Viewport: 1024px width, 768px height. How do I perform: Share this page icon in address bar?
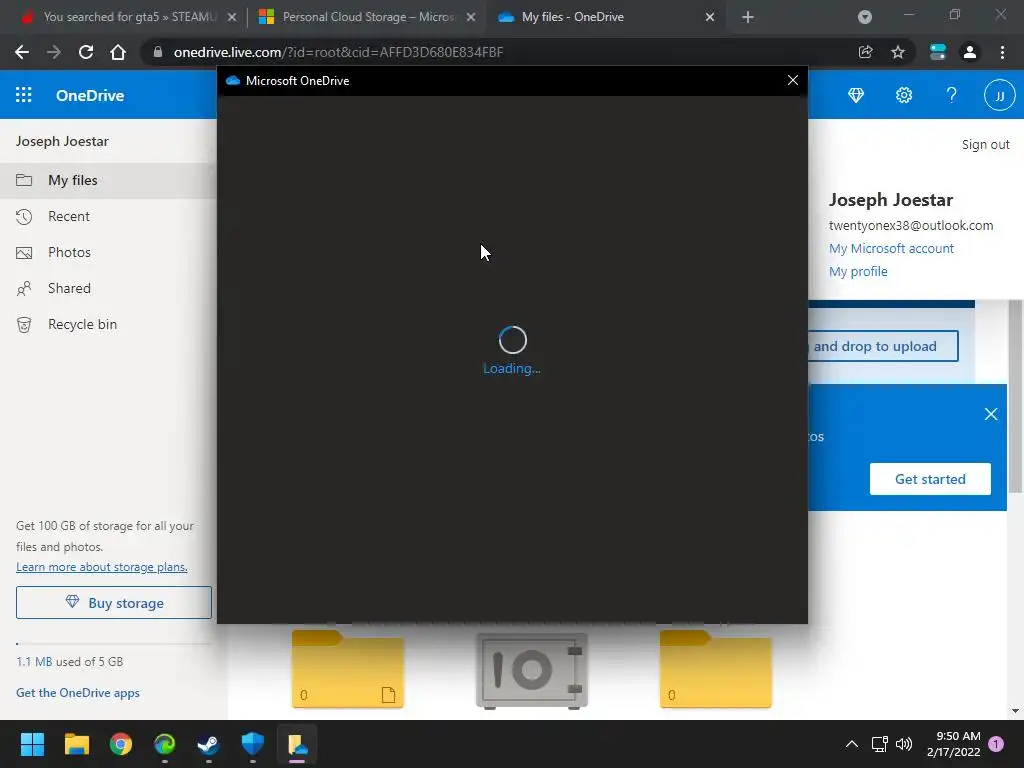tap(865, 52)
